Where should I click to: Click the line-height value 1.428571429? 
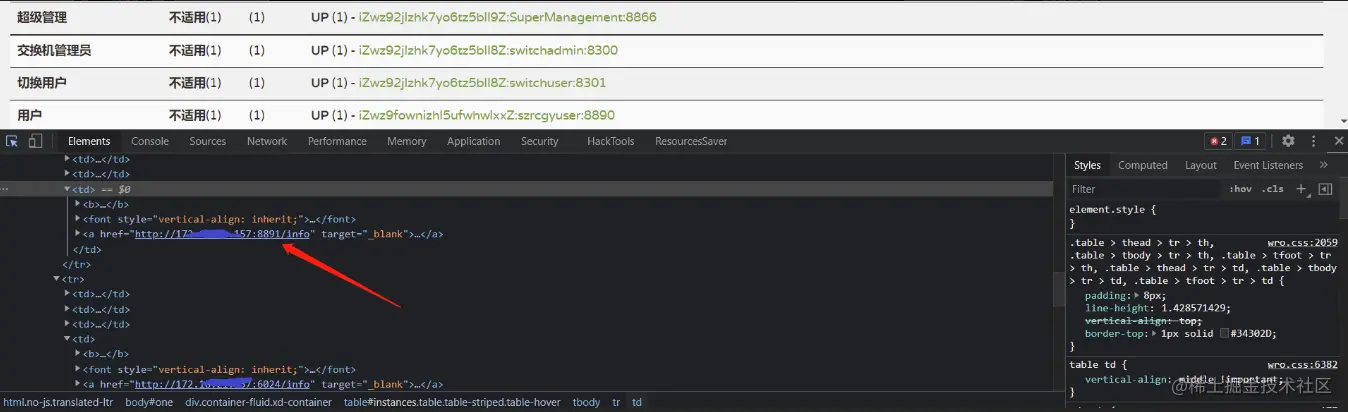(x=1194, y=308)
